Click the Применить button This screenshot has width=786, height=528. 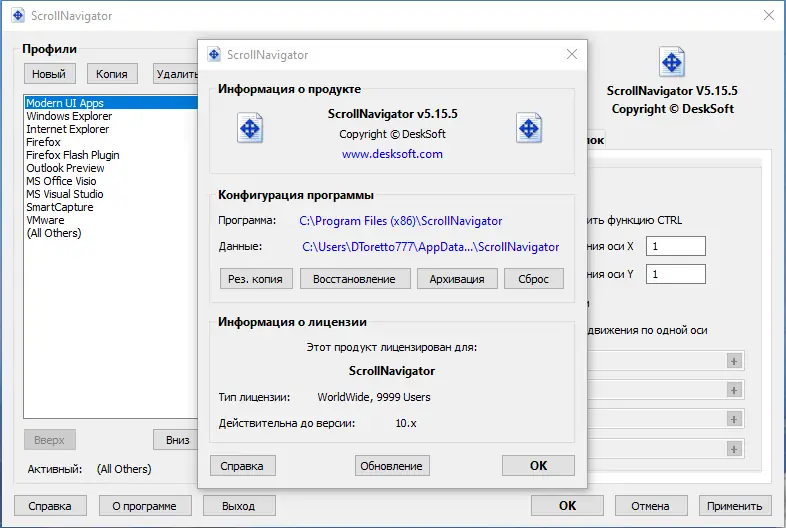click(734, 506)
